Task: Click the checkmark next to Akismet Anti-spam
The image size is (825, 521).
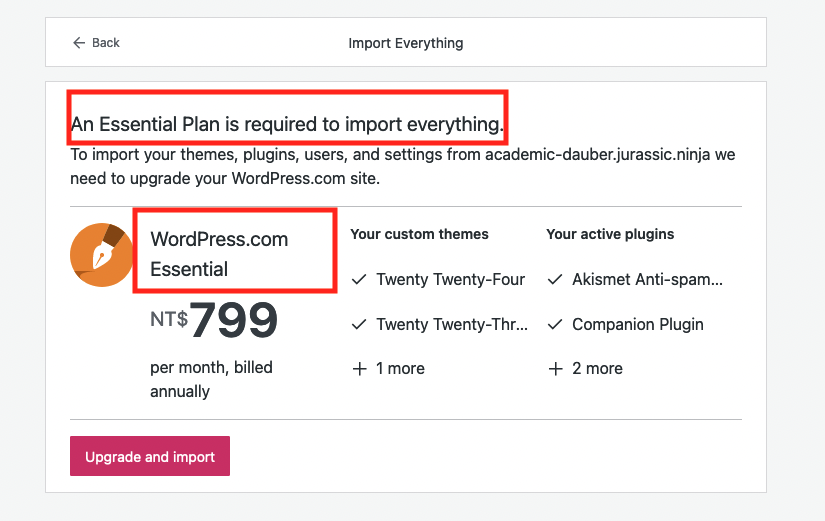Action: click(555, 280)
